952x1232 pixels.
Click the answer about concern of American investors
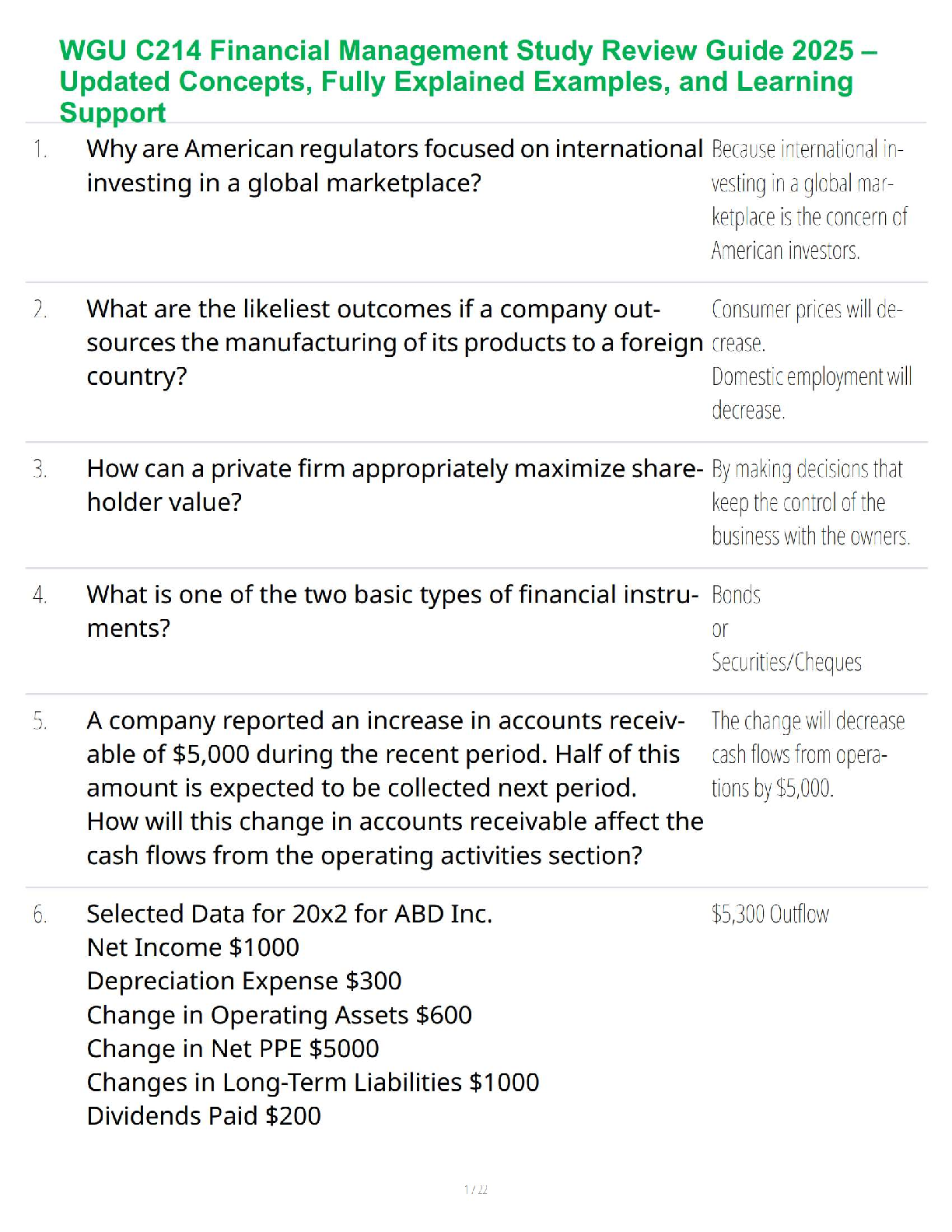809,200
